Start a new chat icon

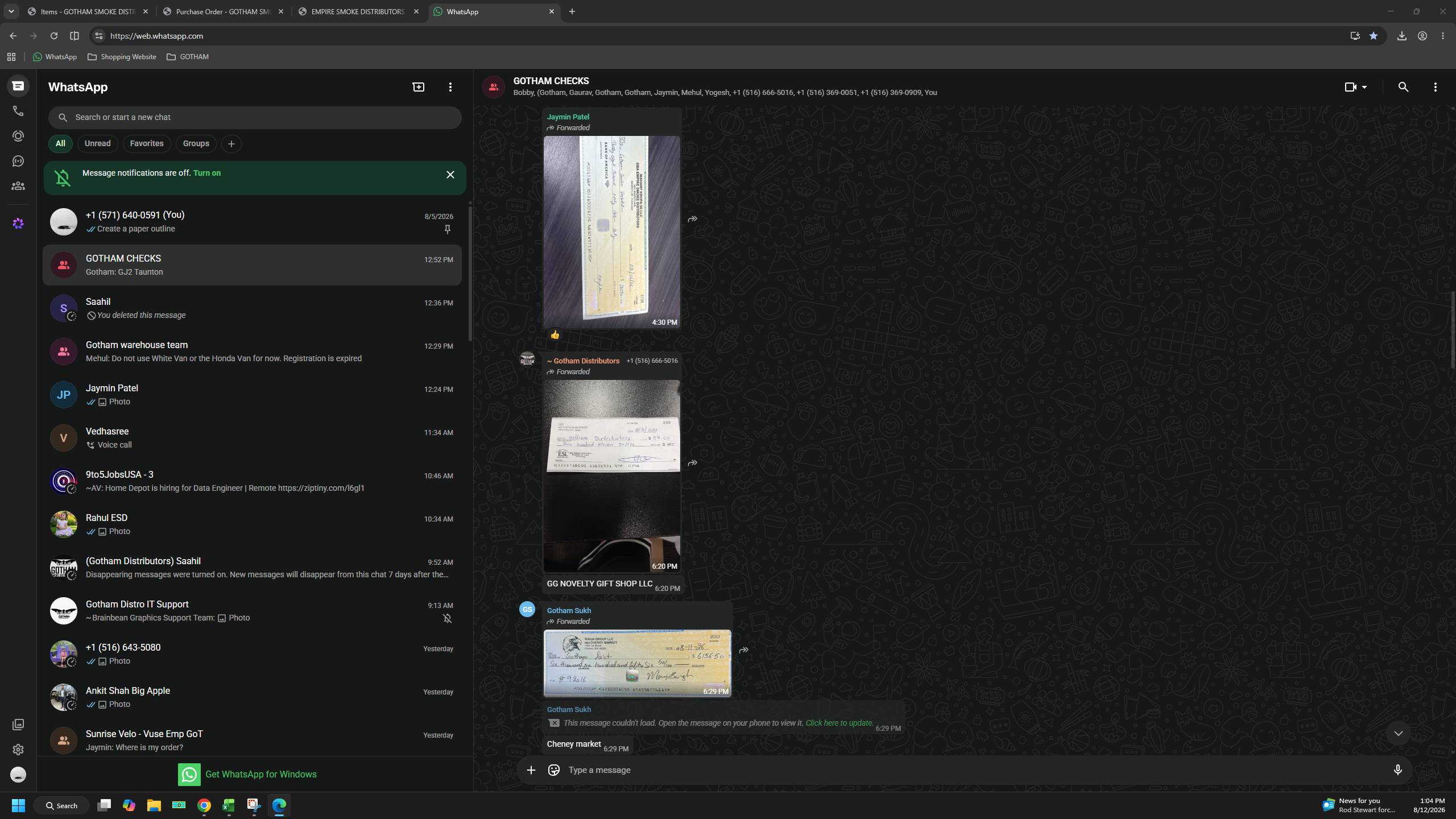click(419, 87)
